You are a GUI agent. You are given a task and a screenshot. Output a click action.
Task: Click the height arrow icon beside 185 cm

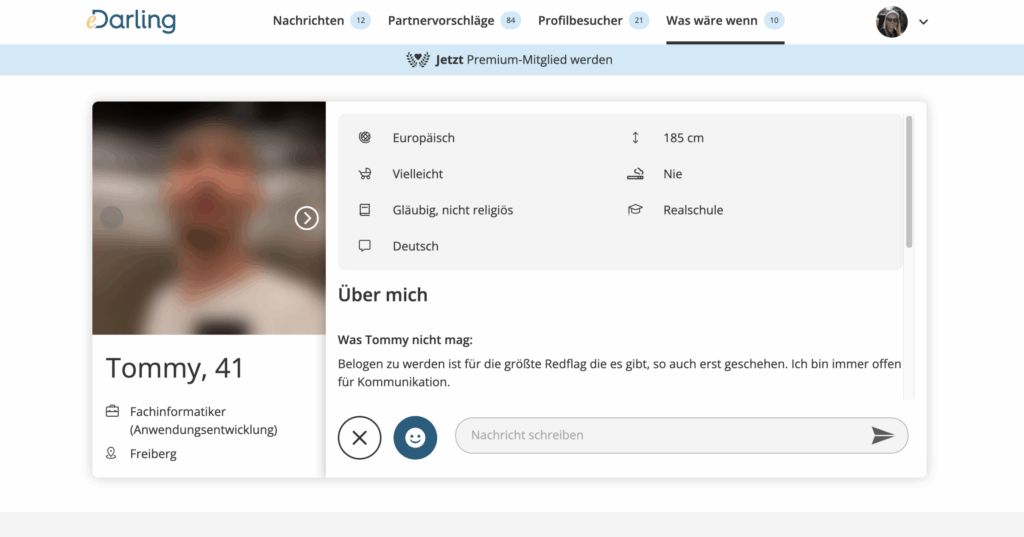click(635, 137)
